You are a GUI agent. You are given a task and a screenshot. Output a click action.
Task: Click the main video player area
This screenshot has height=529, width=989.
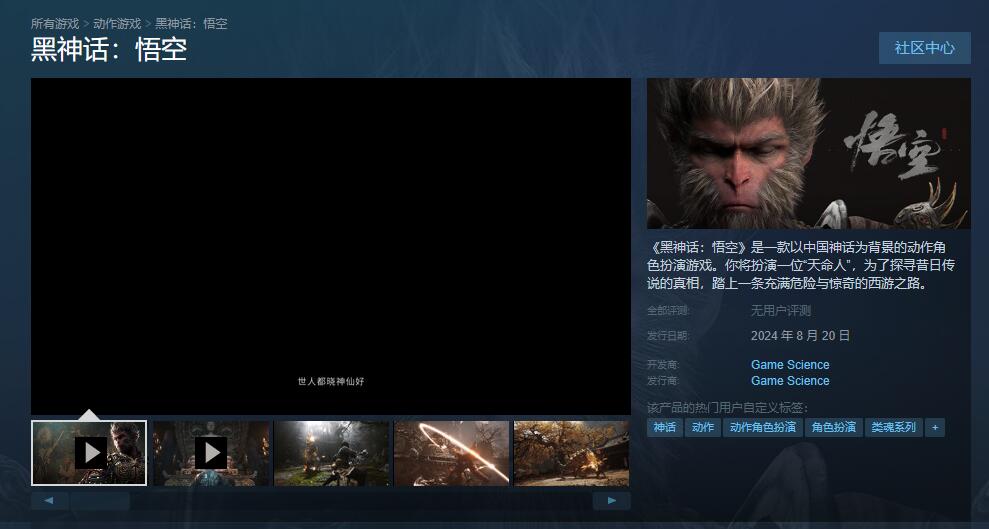tap(331, 246)
